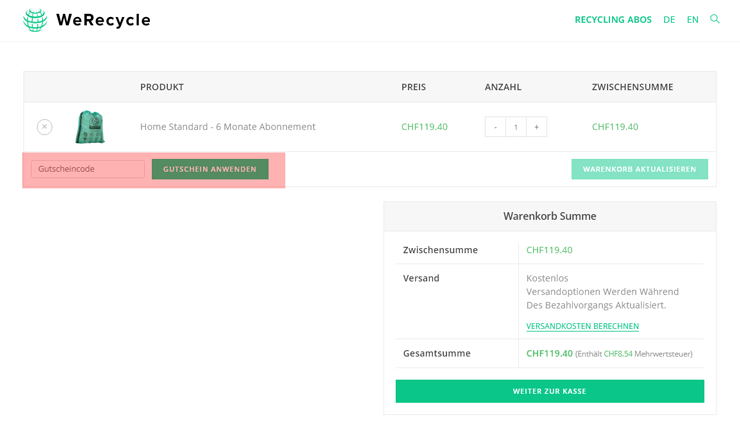Click the WeRecycle brand name text
The height and width of the screenshot is (423, 740).
[x=103, y=20]
